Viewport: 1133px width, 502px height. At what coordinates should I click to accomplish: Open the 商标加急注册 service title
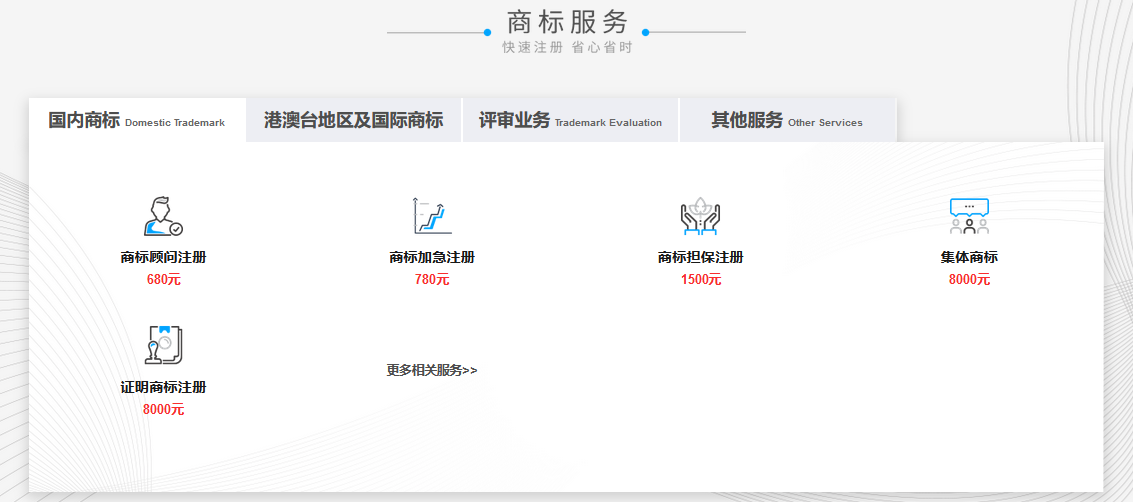(x=432, y=258)
